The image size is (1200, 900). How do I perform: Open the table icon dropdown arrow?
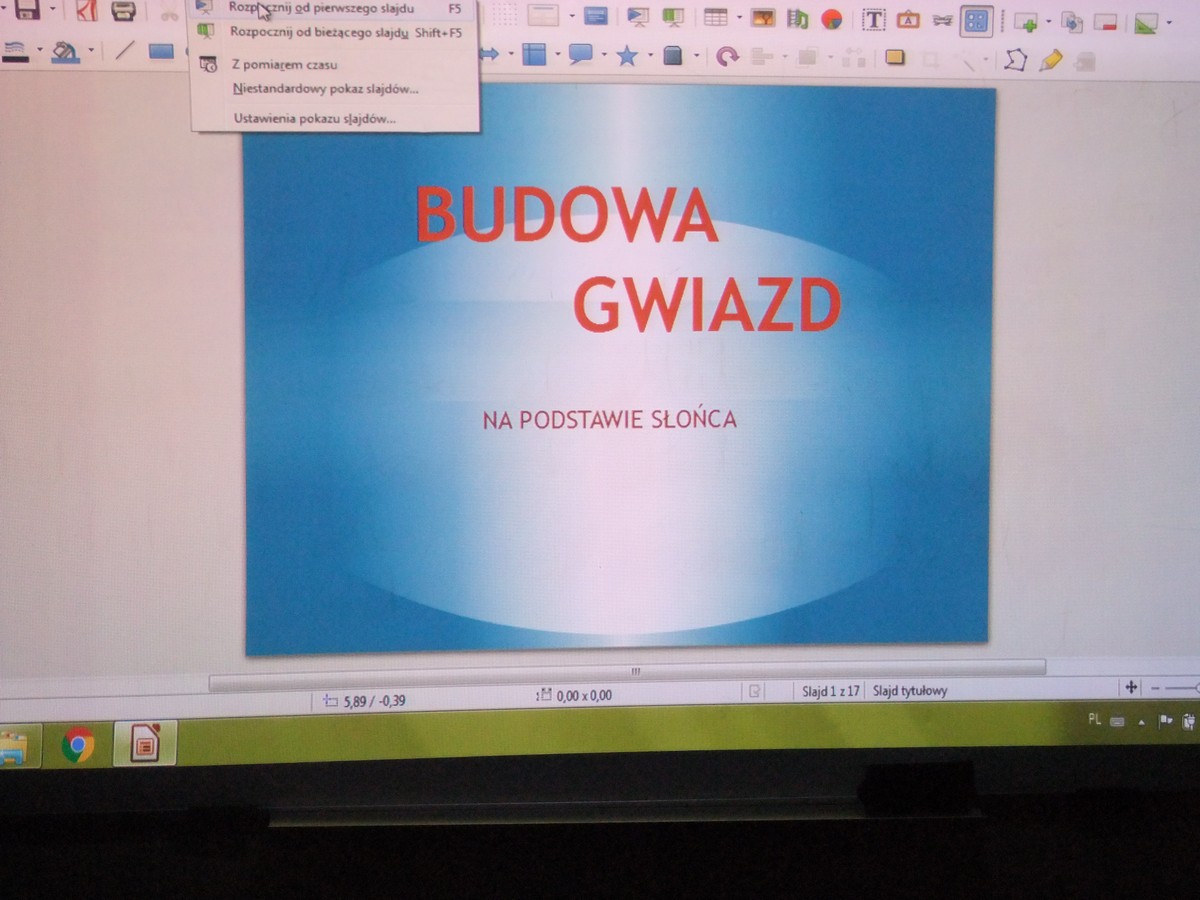[740, 18]
